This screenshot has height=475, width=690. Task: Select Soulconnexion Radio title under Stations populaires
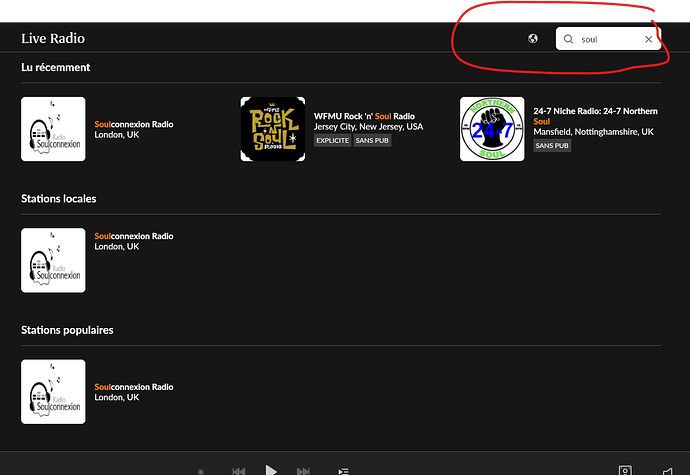point(133,386)
